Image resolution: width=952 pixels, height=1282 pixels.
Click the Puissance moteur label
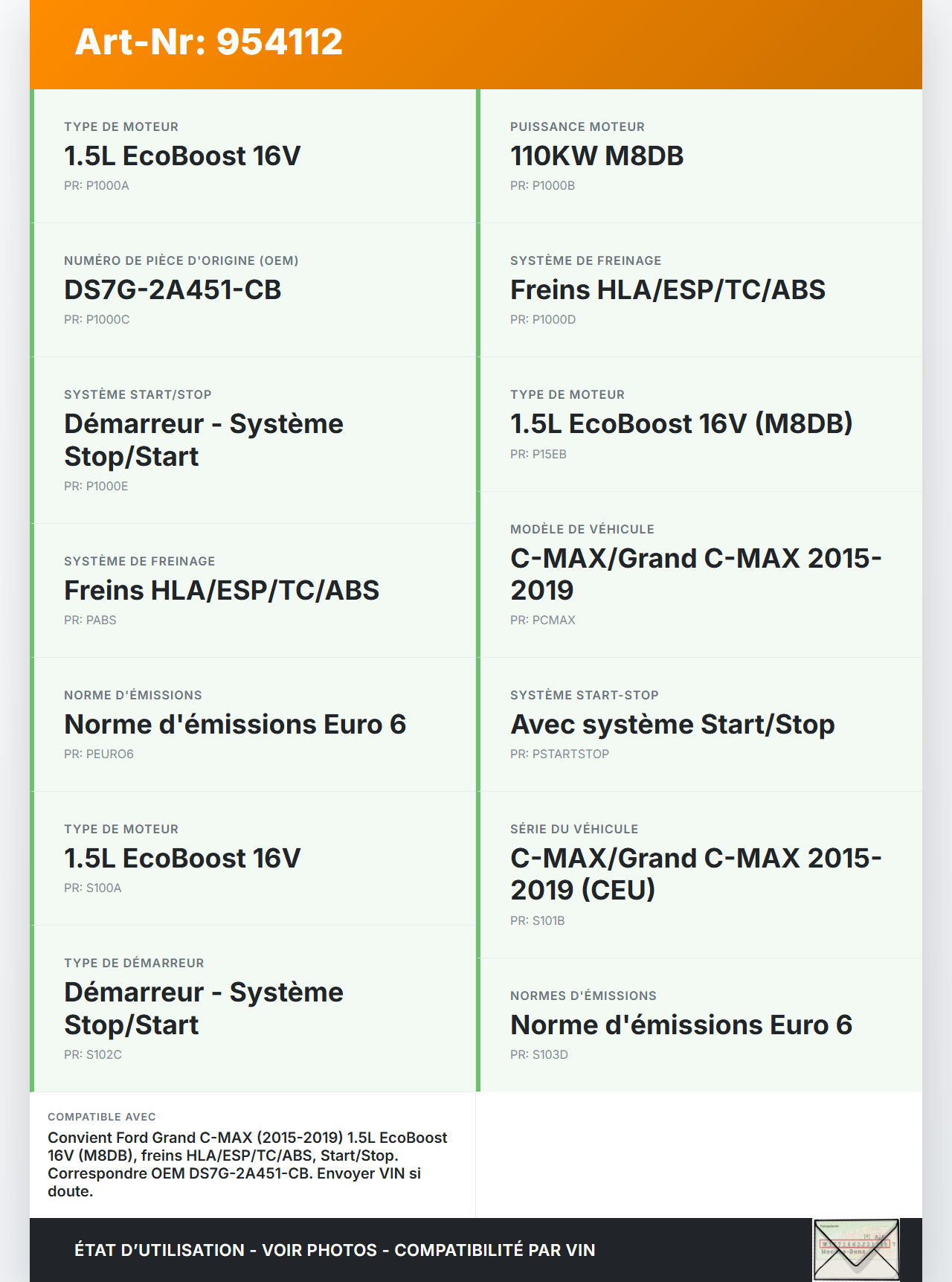point(577,127)
